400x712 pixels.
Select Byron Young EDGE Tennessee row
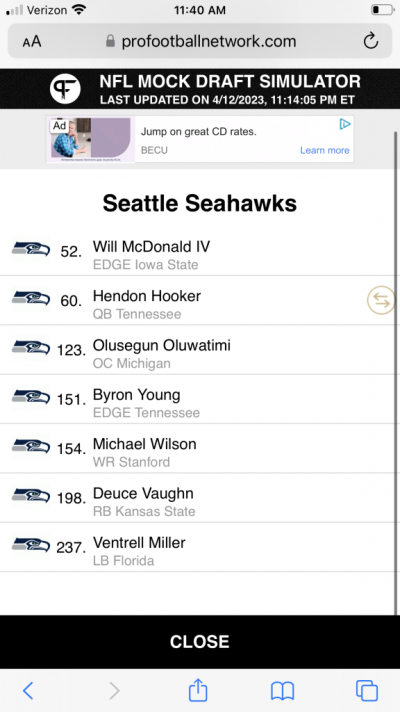click(x=198, y=399)
